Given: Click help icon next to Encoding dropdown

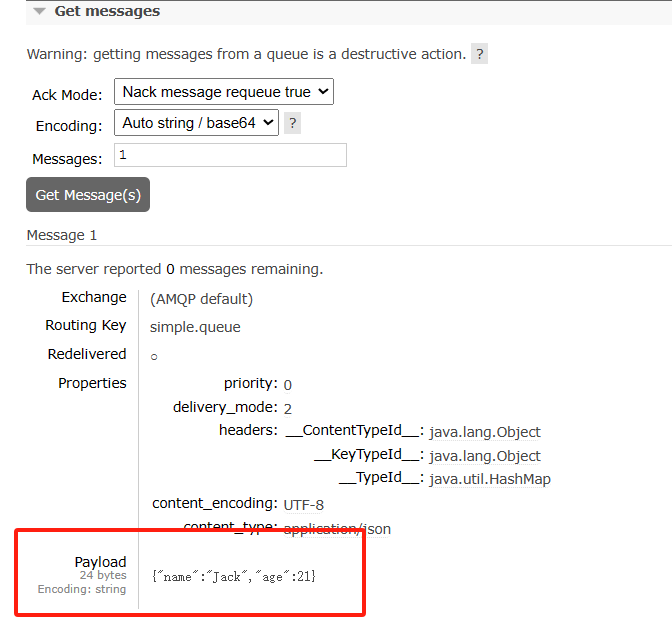Looking at the screenshot, I should 292,124.
